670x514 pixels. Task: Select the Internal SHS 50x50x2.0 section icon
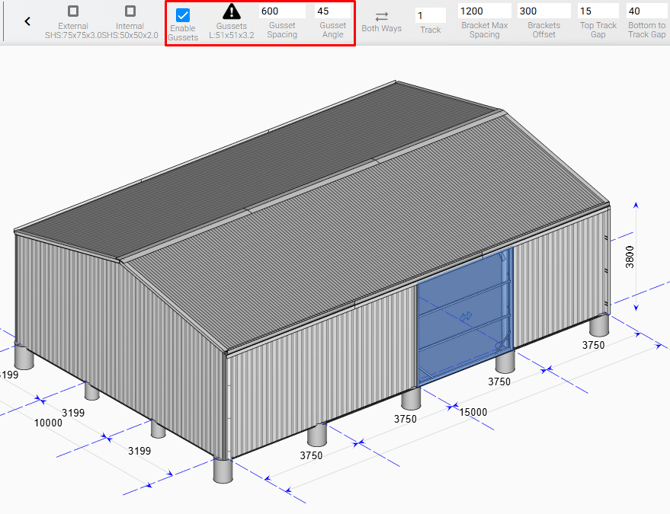tap(130, 12)
